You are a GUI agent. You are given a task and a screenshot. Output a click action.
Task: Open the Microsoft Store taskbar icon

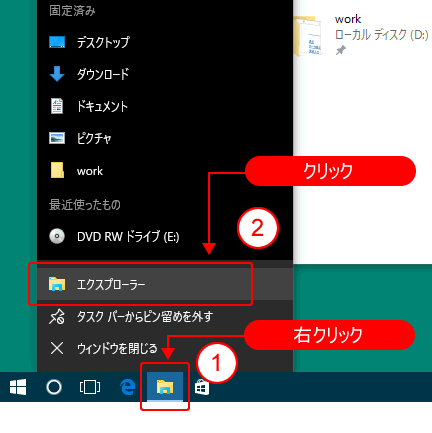(x=202, y=387)
